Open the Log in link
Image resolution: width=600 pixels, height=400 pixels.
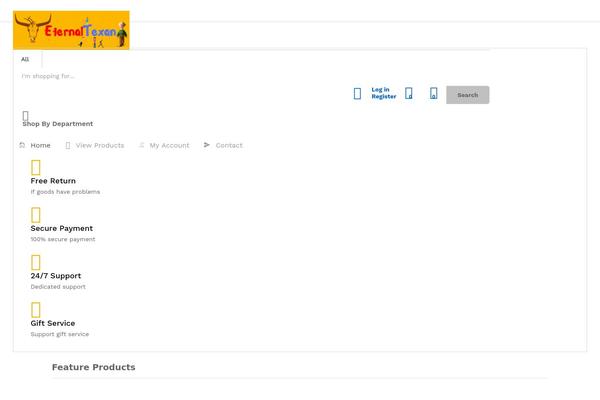380,90
